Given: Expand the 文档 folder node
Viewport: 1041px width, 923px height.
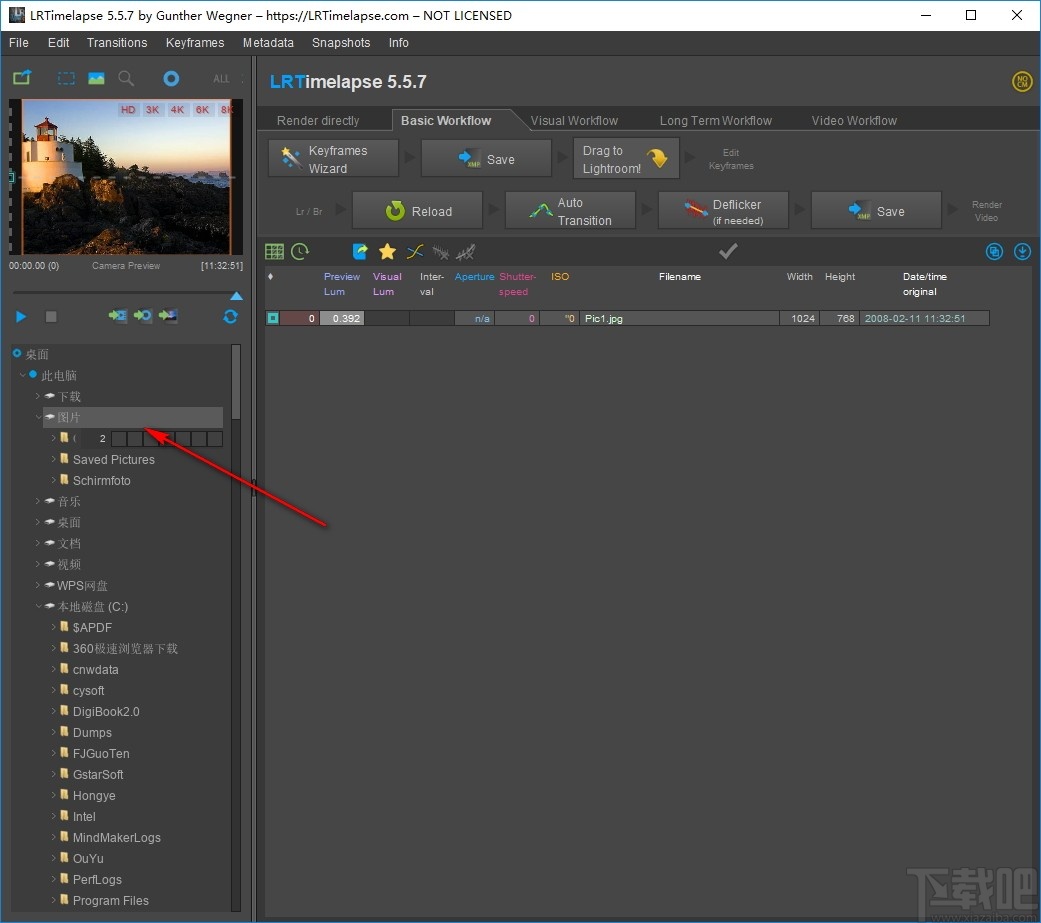Looking at the screenshot, I should click(38, 543).
